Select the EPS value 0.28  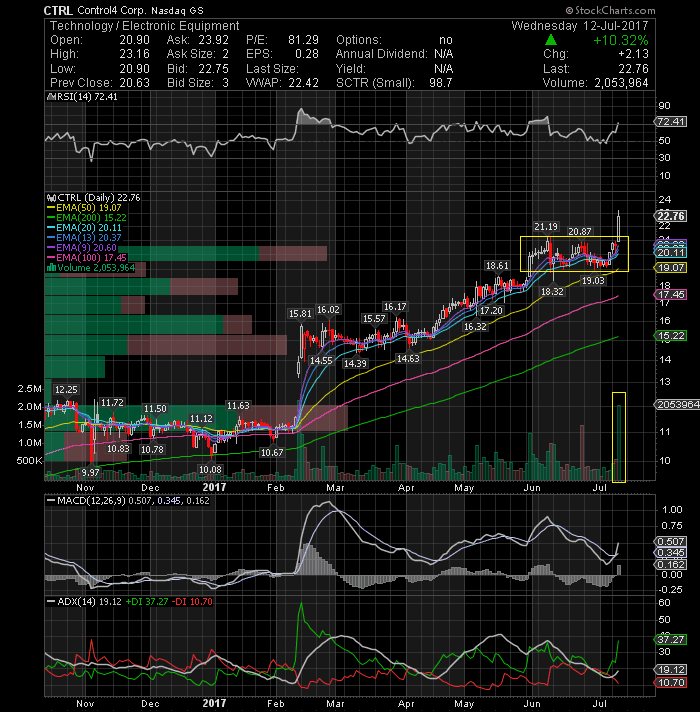tap(307, 54)
